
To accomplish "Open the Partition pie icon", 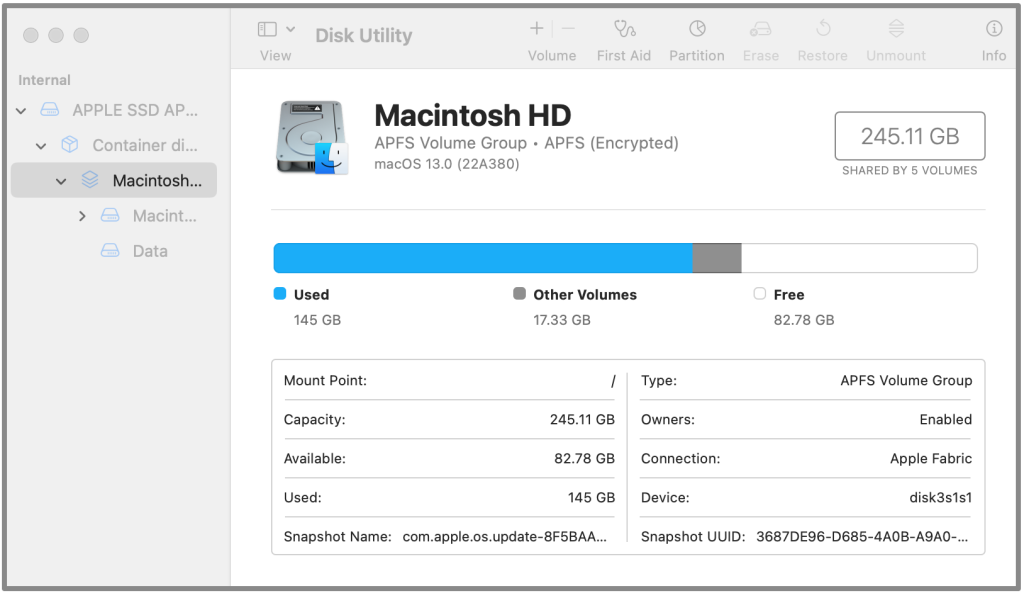I will pyautogui.click(x=697, y=28).
